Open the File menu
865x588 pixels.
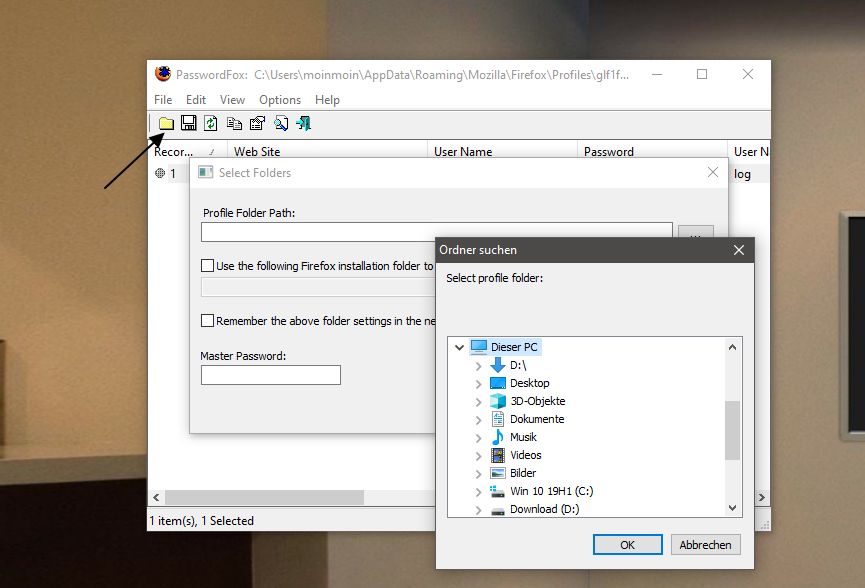163,100
